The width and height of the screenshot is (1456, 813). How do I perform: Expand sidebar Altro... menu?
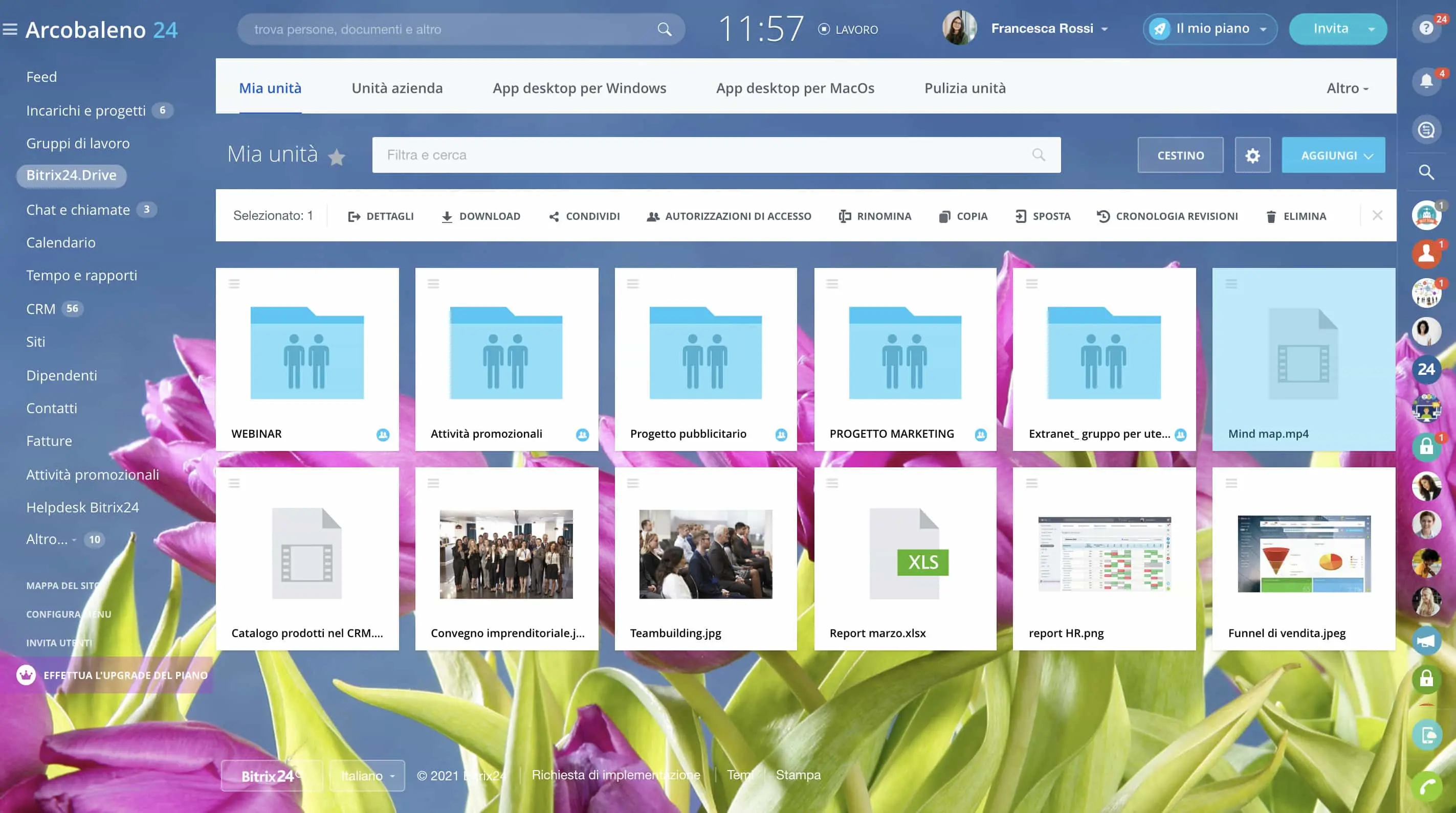(51, 539)
